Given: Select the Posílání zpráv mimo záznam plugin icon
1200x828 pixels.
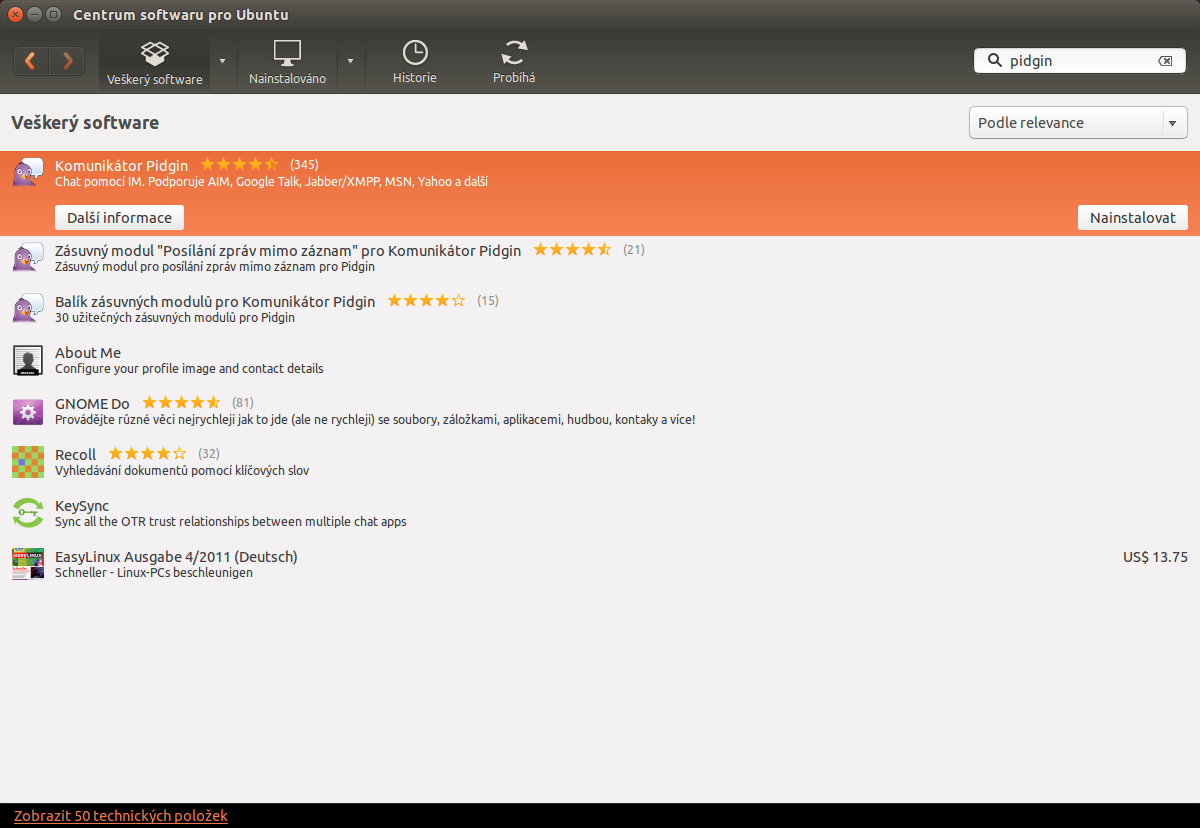Looking at the screenshot, I should pos(27,257).
